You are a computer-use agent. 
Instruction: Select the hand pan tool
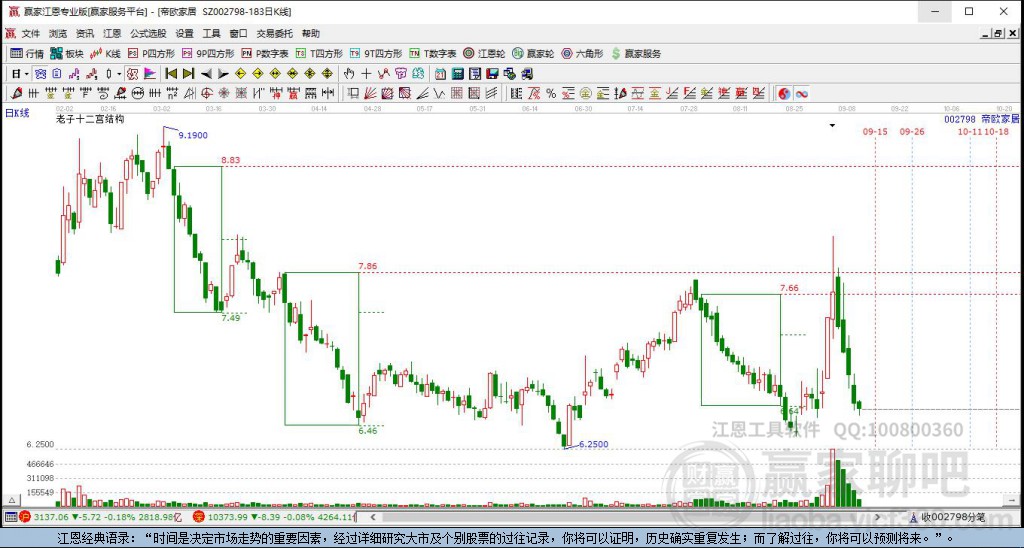click(349, 74)
